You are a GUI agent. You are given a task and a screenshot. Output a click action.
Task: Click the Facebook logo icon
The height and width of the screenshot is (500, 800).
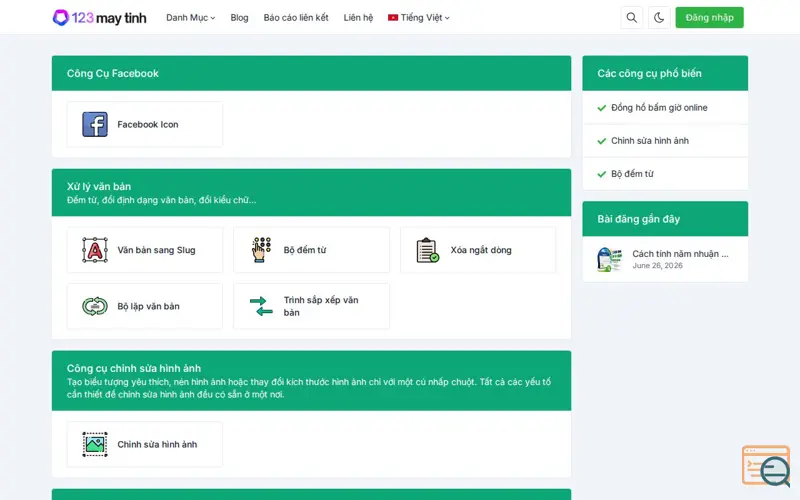95,124
